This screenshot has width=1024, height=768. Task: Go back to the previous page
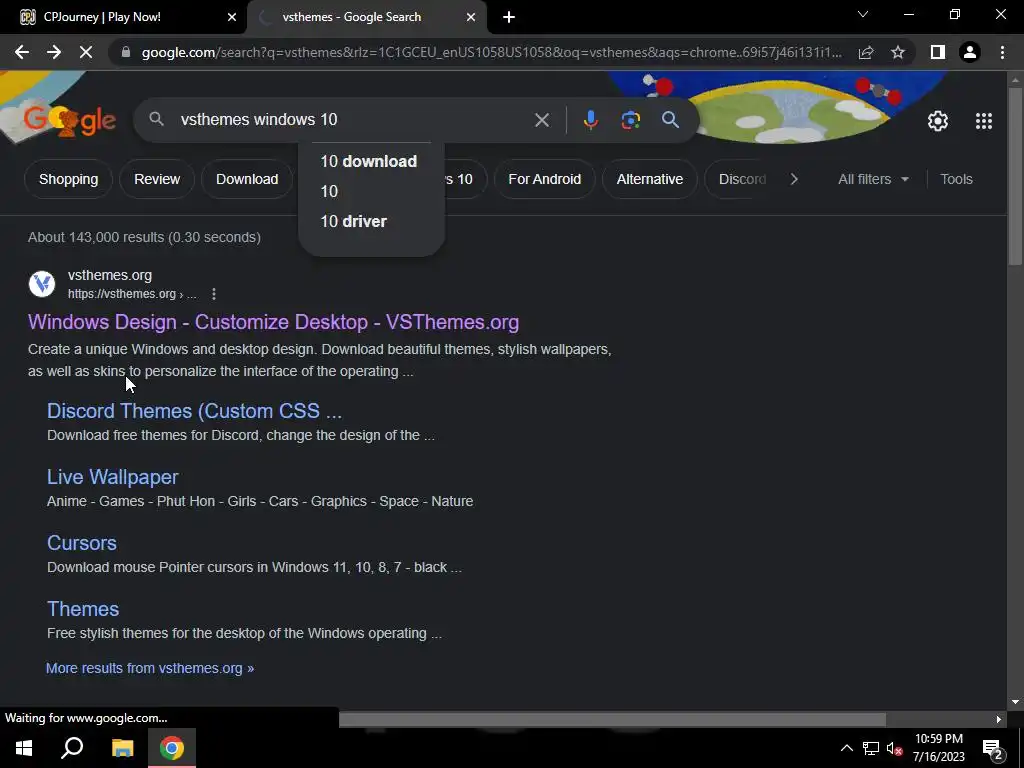coord(22,52)
